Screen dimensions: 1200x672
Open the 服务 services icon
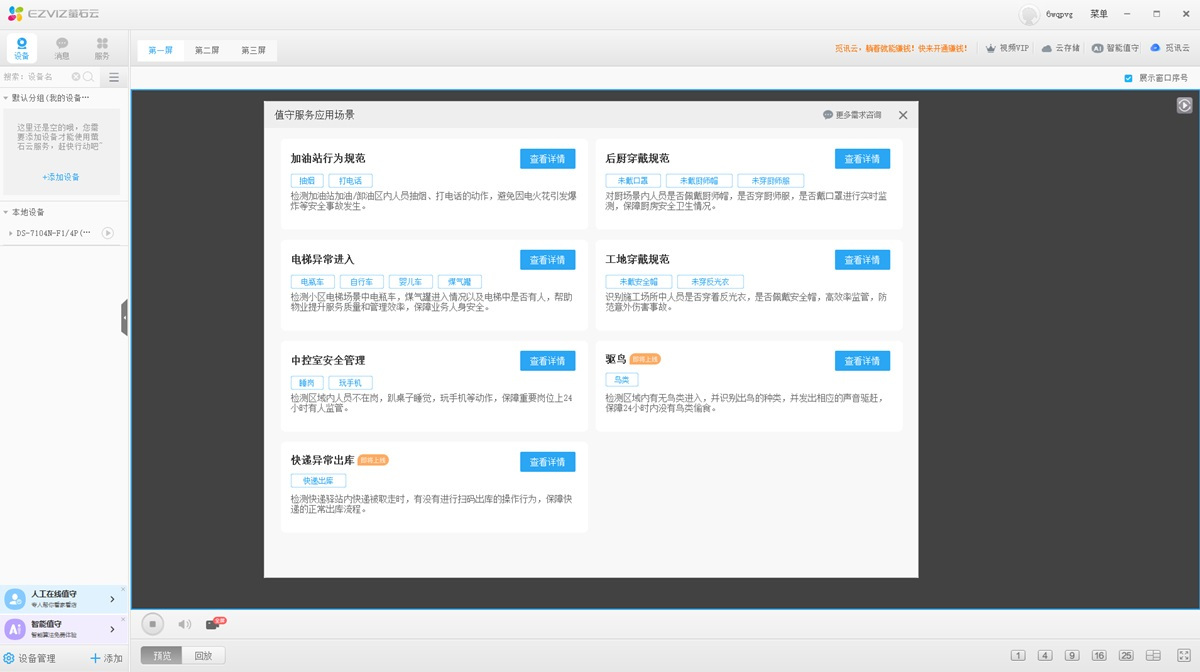coord(102,48)
